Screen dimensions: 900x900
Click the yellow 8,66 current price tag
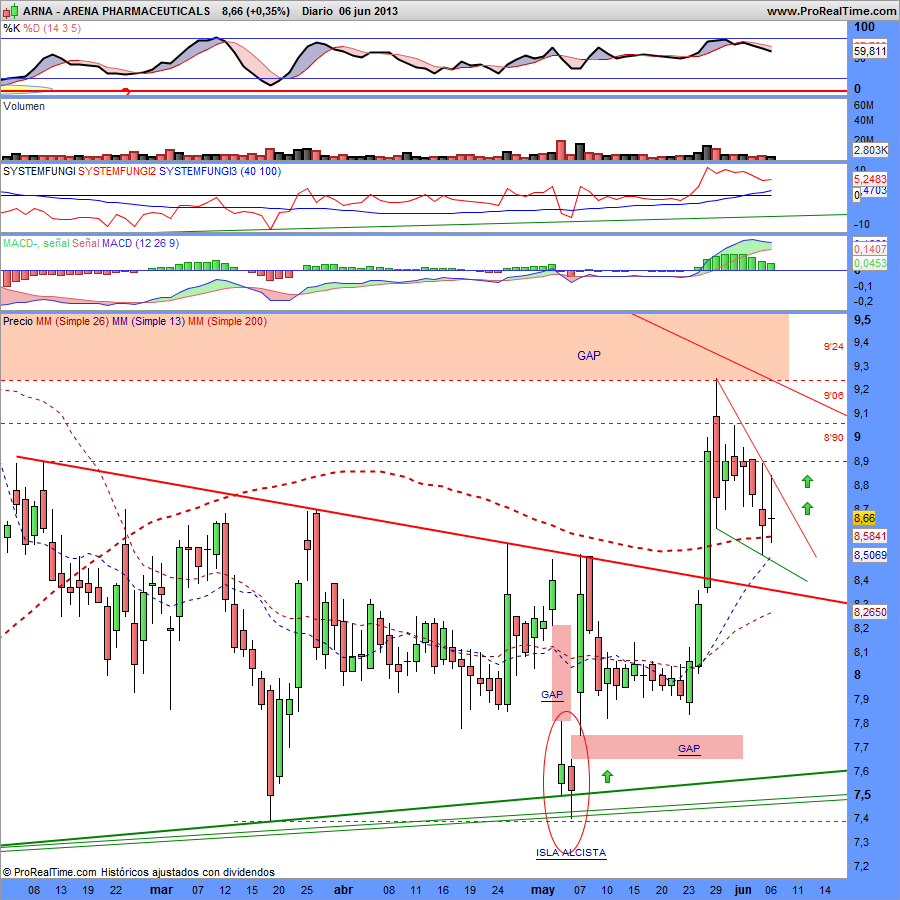click(x=864, y=518)
